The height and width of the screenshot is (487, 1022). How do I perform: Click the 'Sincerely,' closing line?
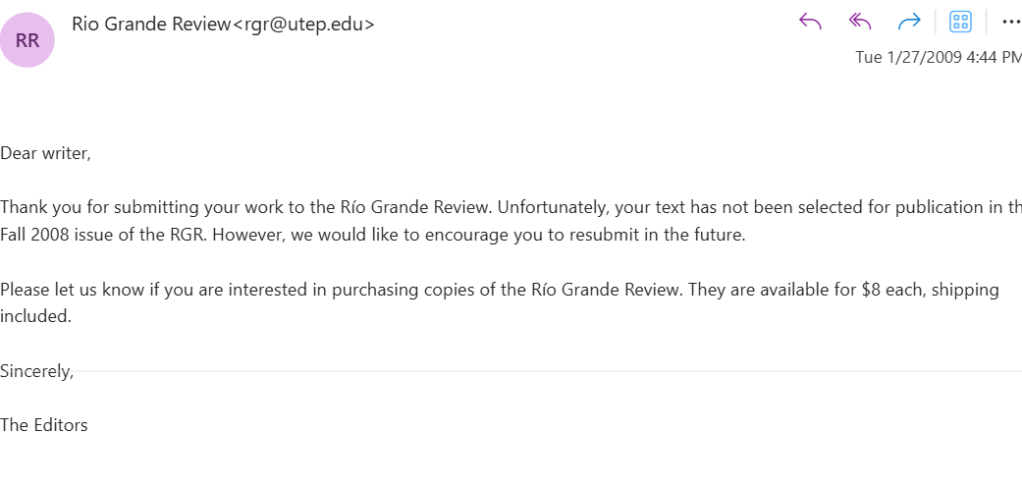tap(37, 371)
